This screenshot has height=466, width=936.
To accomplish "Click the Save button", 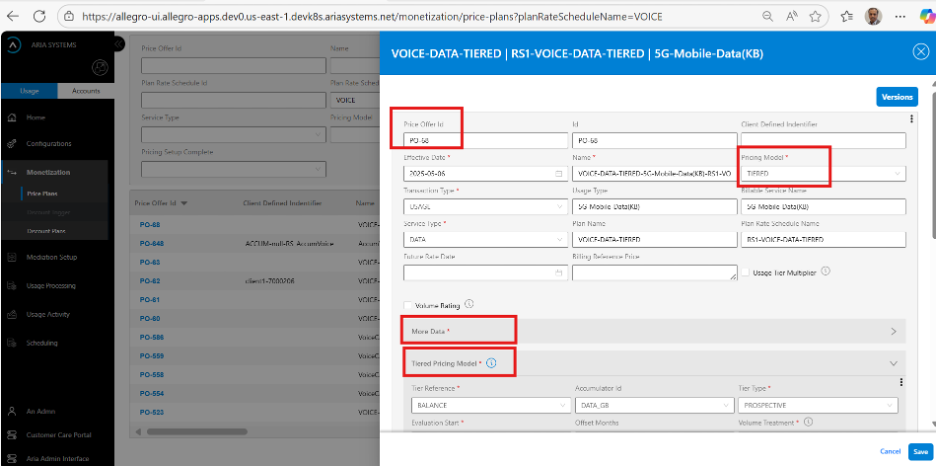I will click(x=920, y=451).
